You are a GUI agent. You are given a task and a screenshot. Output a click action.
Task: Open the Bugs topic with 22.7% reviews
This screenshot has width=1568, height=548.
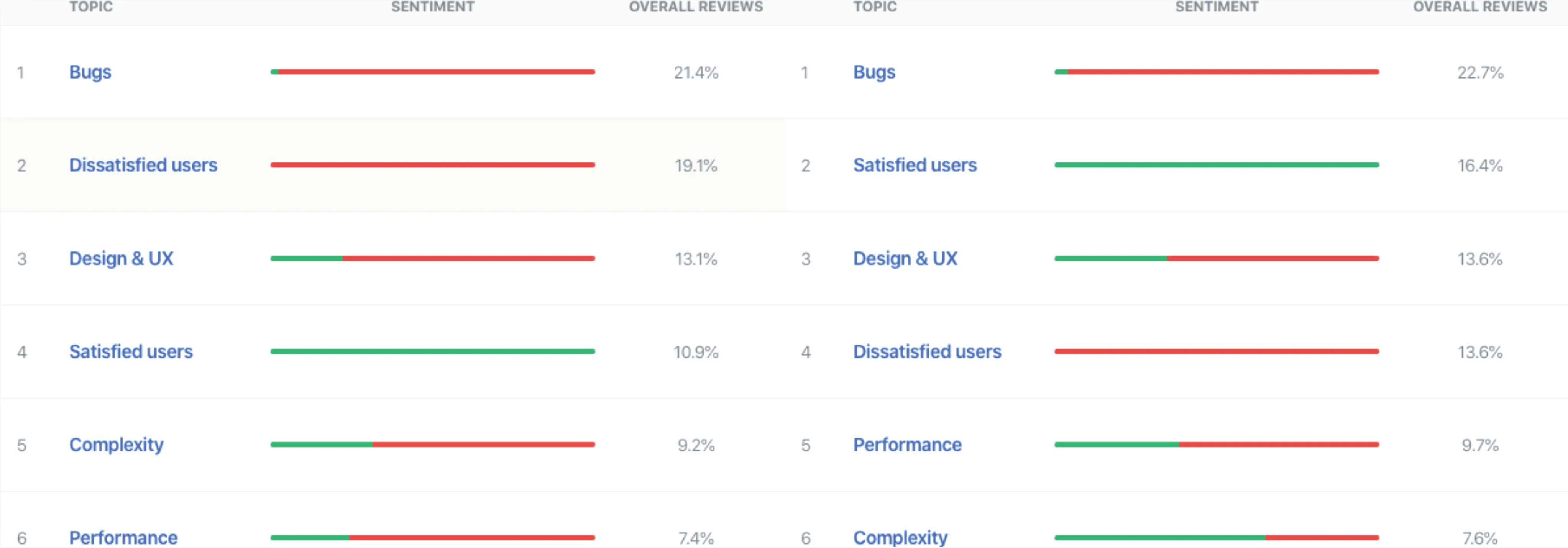pos(873,72)
